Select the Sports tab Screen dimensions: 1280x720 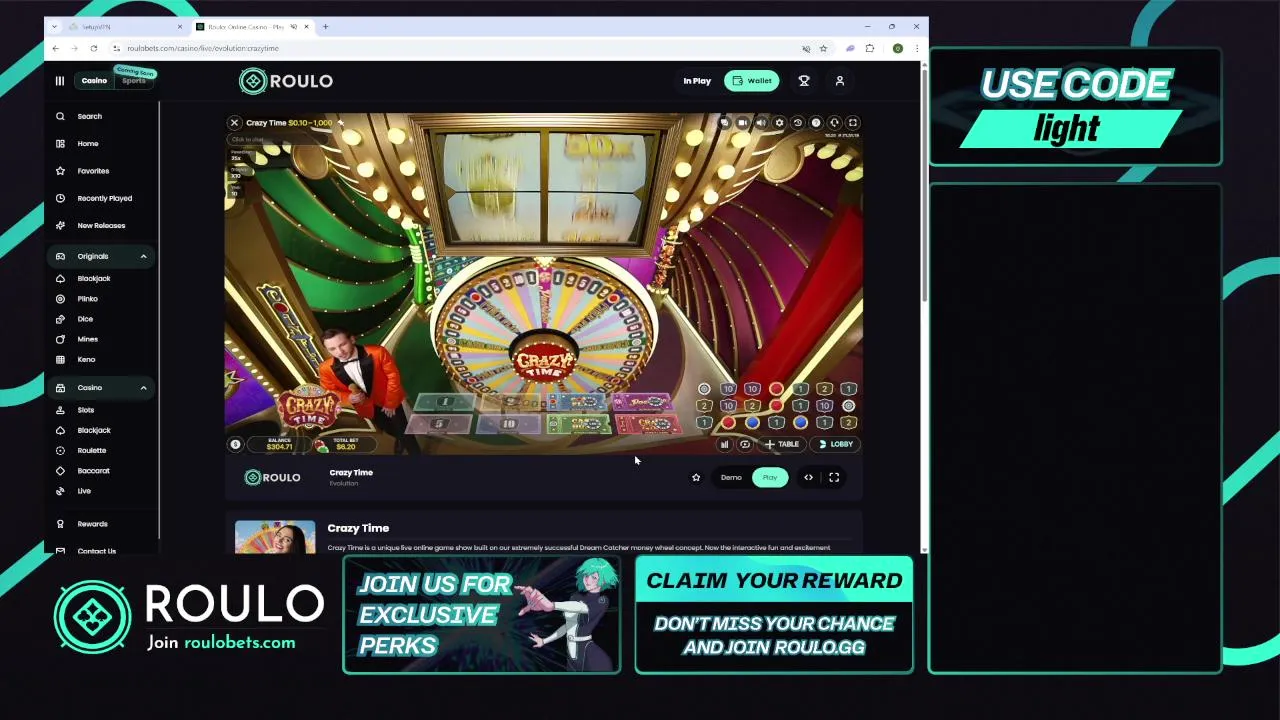pyautogui.click(x=133, y=81)
